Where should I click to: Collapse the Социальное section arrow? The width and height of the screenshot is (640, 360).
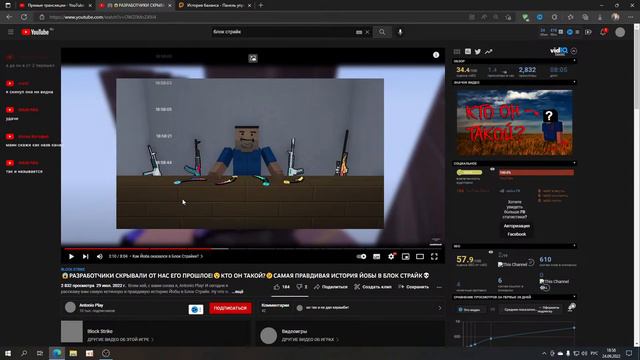pyautogui.click(x=574, y=163)
